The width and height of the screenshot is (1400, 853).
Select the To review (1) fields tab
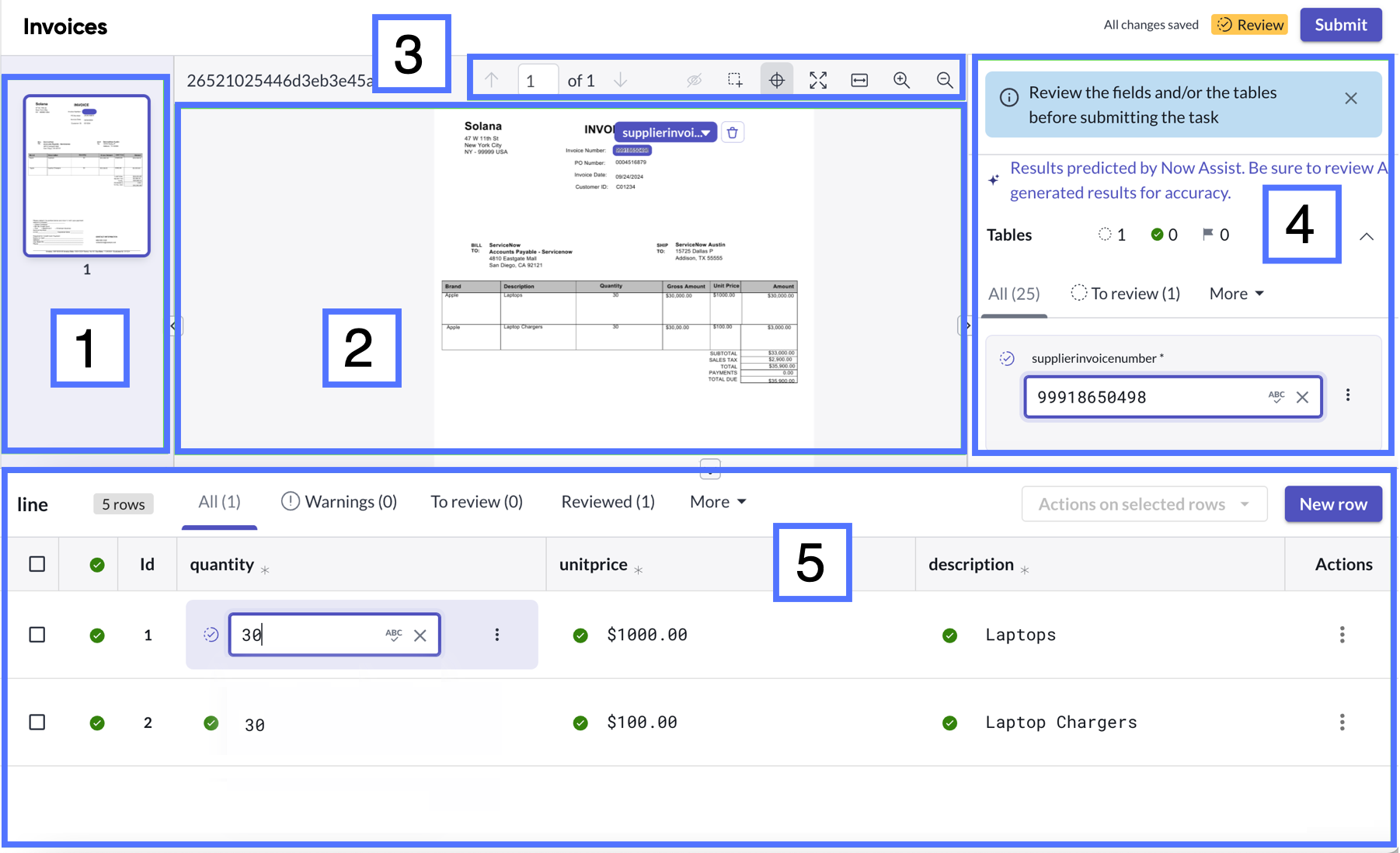pos(1126,294)
